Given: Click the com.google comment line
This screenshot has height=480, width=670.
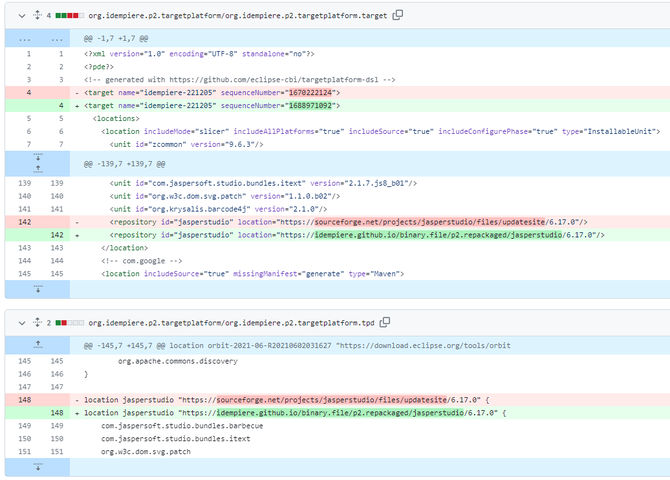Looking at the screenshot, I should point(141,261).
